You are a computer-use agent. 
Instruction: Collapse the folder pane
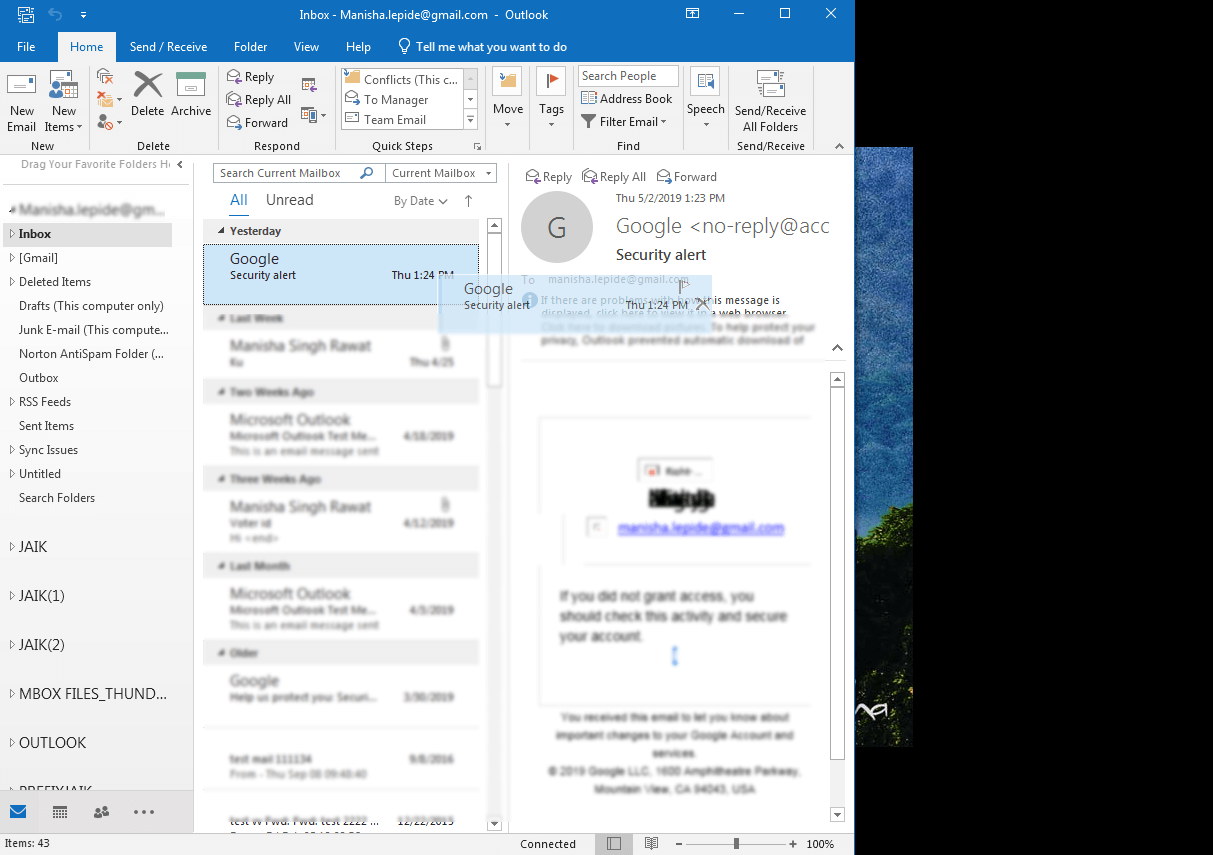(180, 164)
